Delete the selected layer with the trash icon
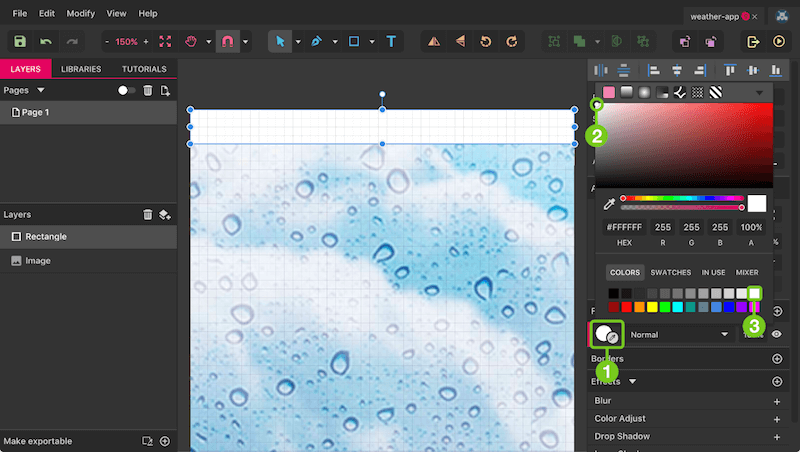 click(x=147, y=215)
